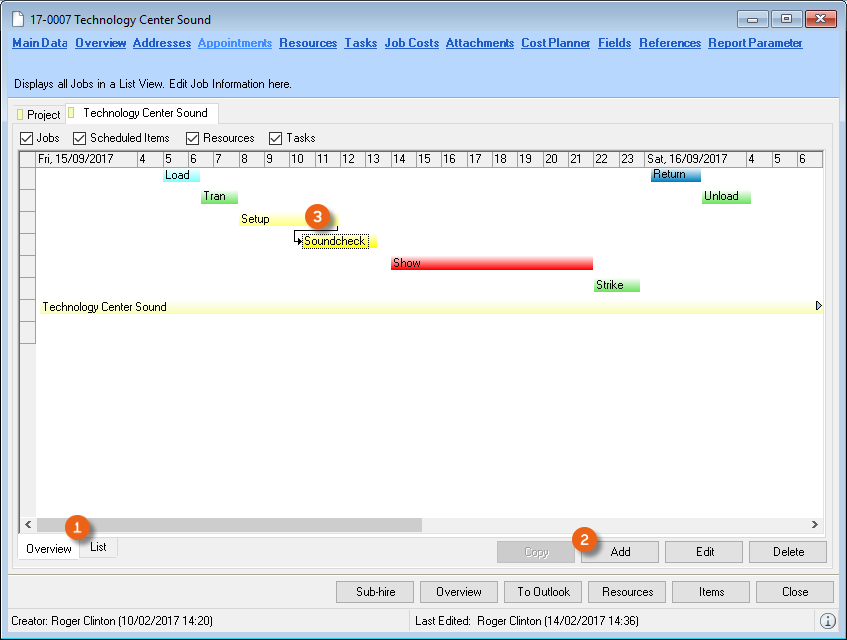Screen dimensions: 847x640
Task: Select the red Show bar in timeline
Action: [491, 263]
